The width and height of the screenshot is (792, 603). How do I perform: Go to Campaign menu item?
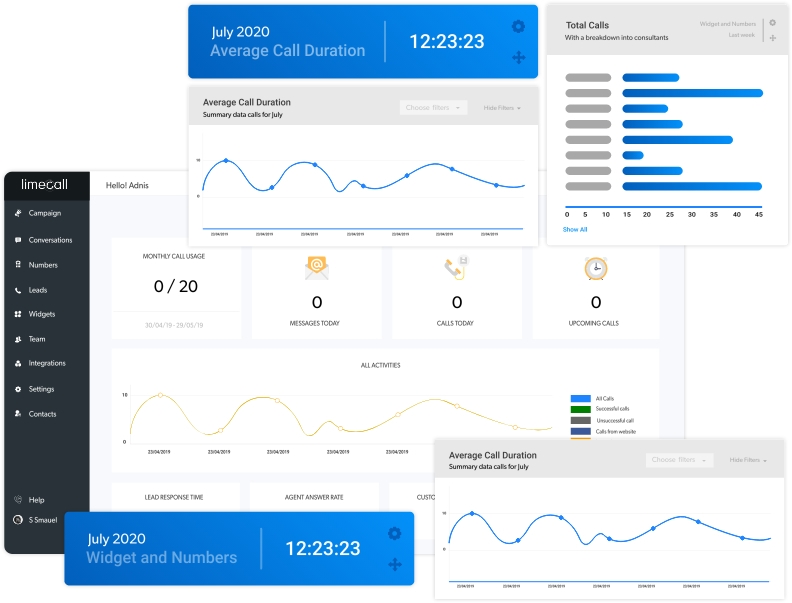pos(45,213)
